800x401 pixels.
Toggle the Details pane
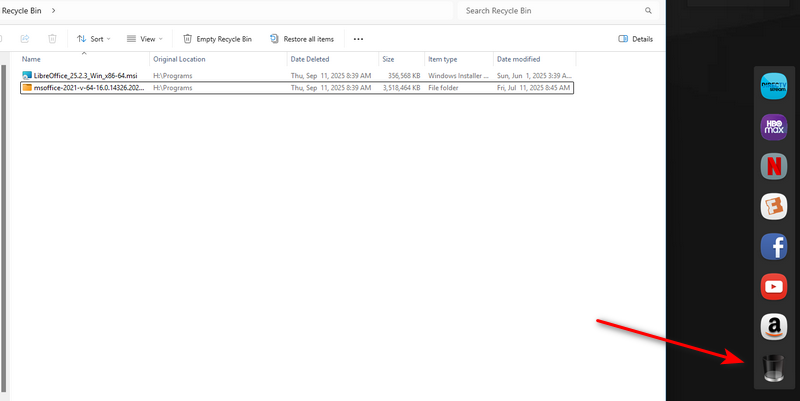click(636, 39)
